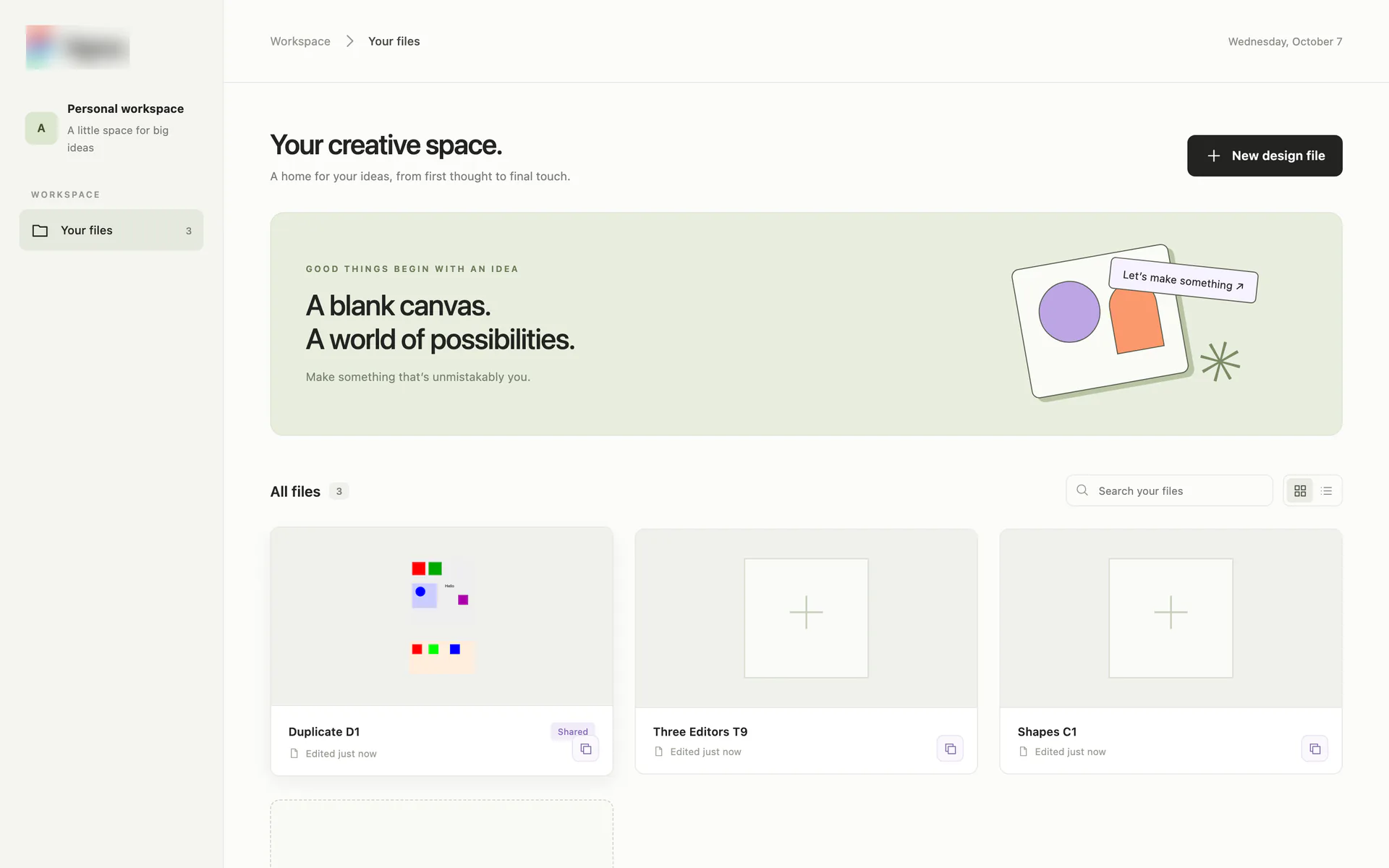1389x868 pixels.
Task: Duplicate the Duplicate D1 file
Action: (585, 749)
